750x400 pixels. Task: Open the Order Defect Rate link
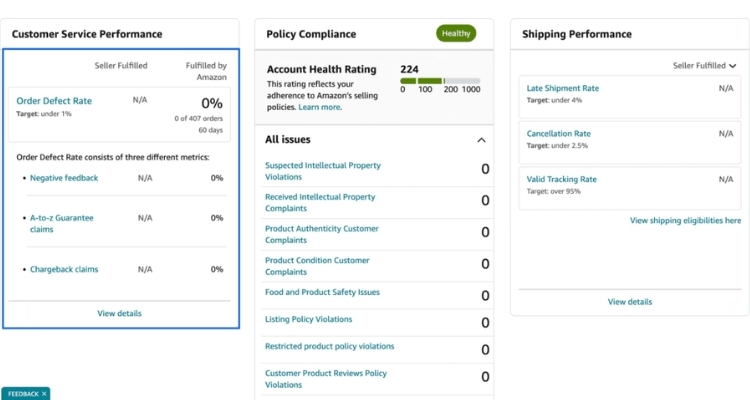coord(54,101)
